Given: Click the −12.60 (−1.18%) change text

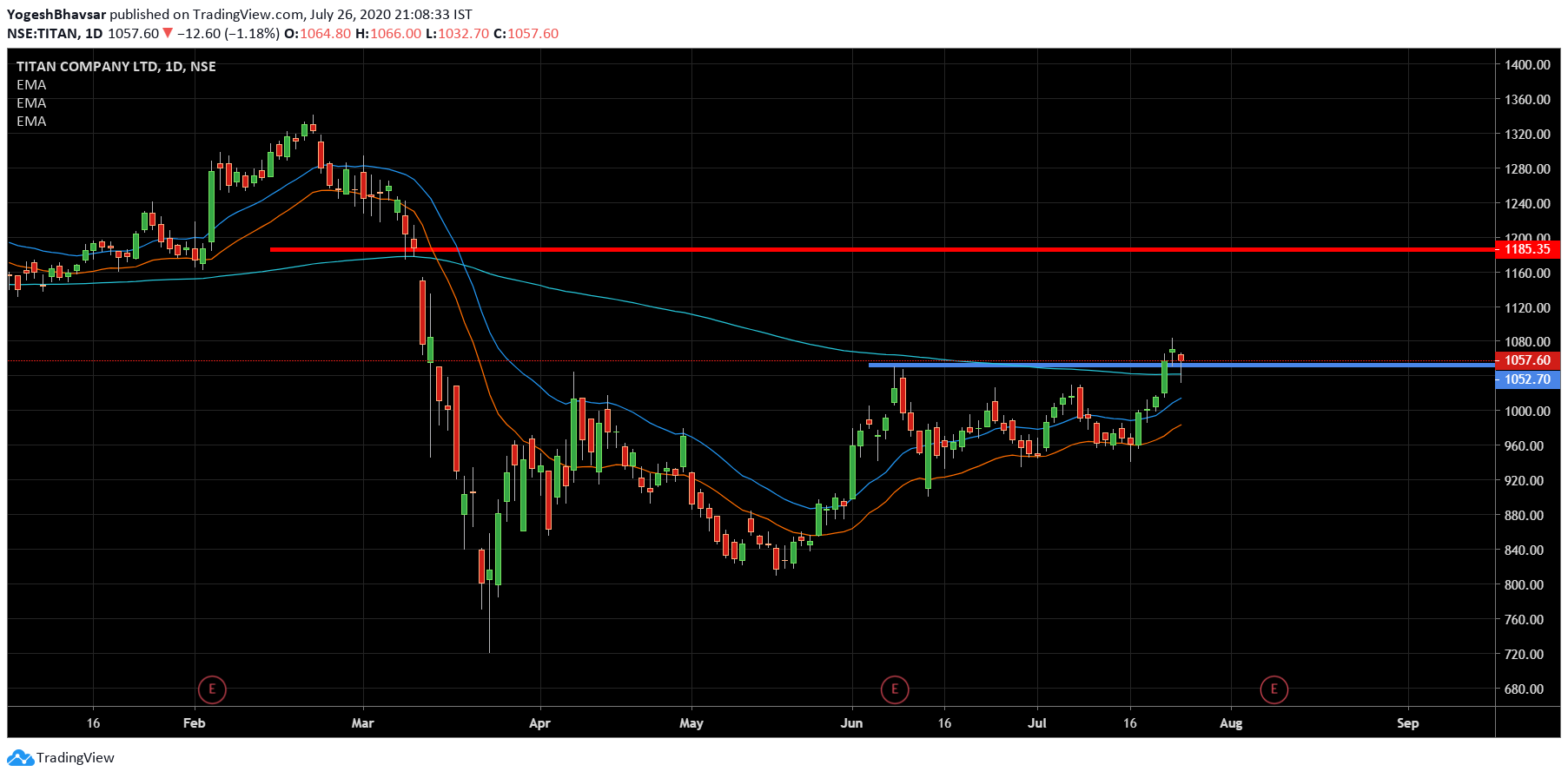Looking at the screenshot, I should pos(228,33).
